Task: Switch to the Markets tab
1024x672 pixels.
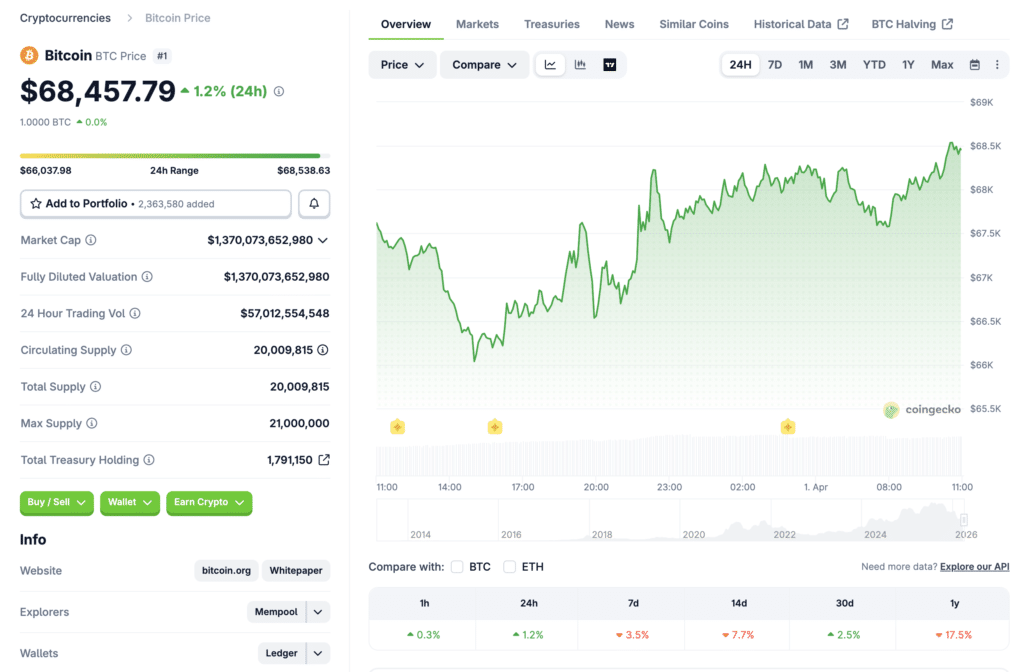Action: pos(477,24)
